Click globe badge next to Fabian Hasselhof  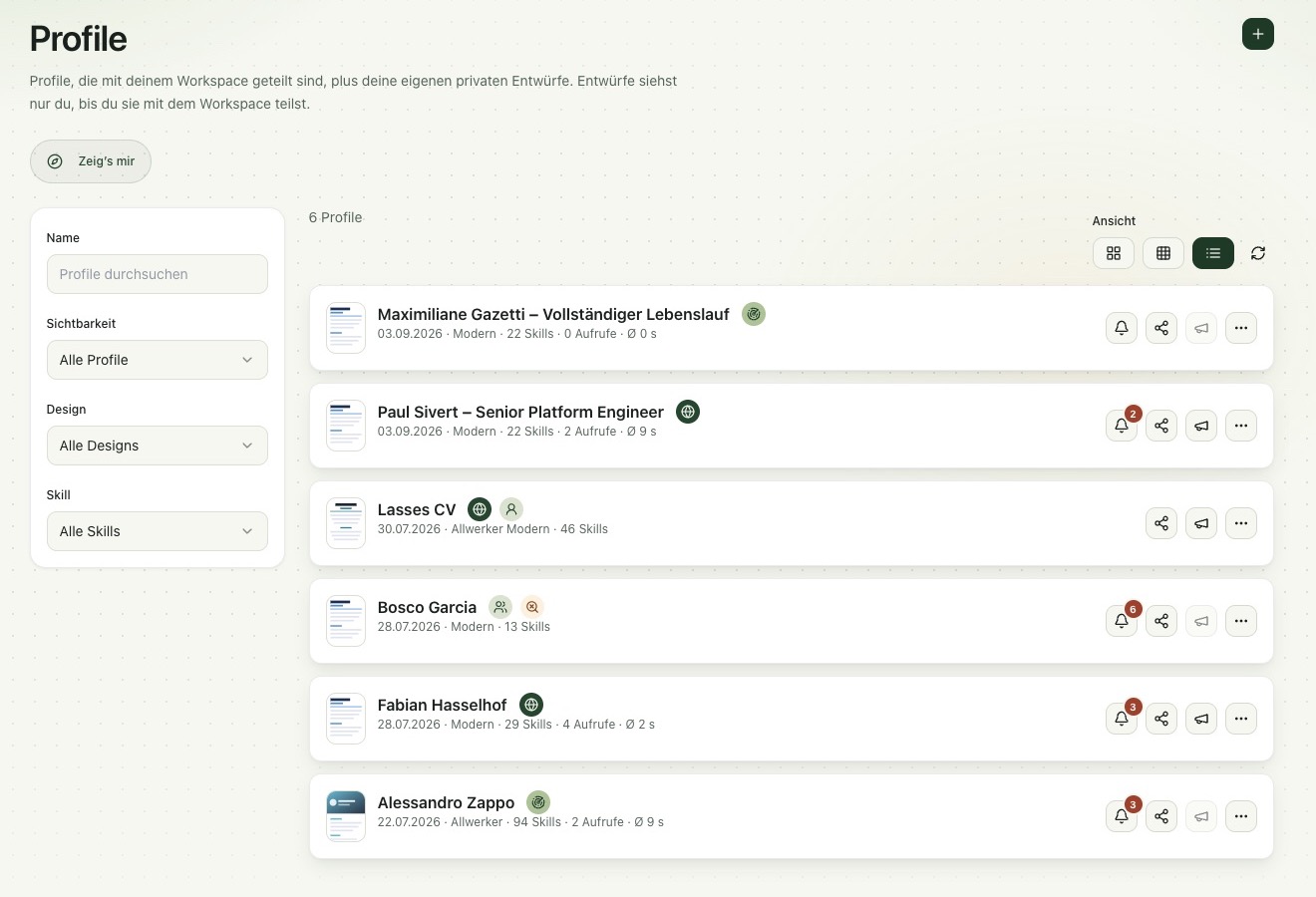531,705
